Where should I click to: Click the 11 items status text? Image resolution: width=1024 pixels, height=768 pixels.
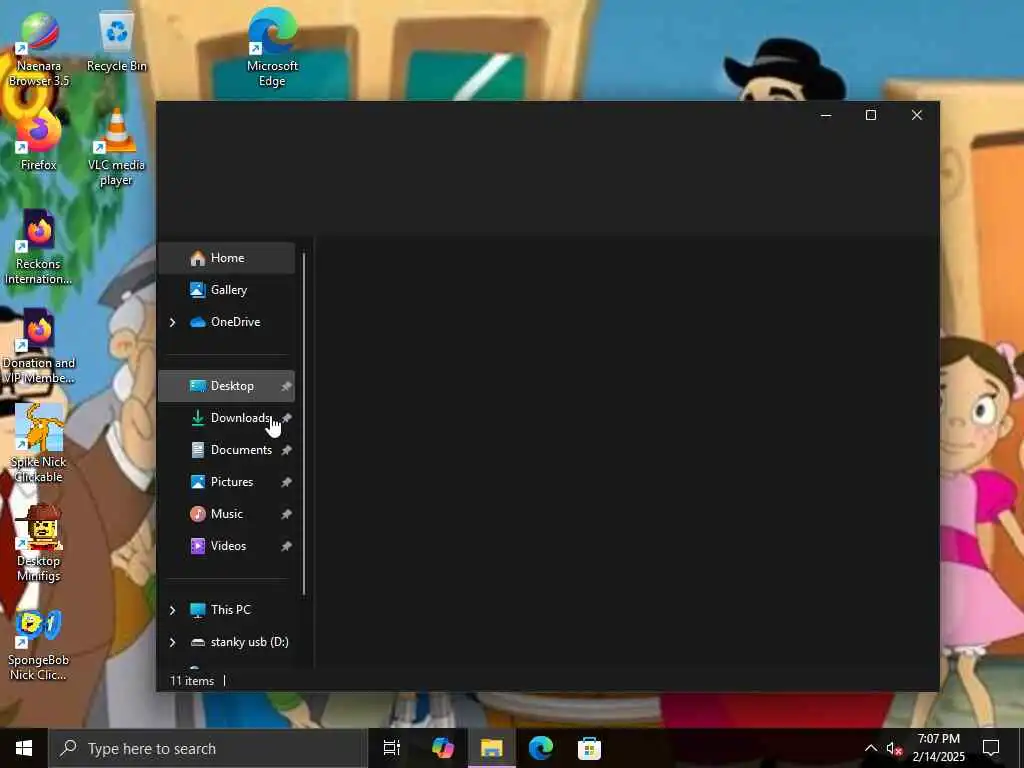[192, 680]
